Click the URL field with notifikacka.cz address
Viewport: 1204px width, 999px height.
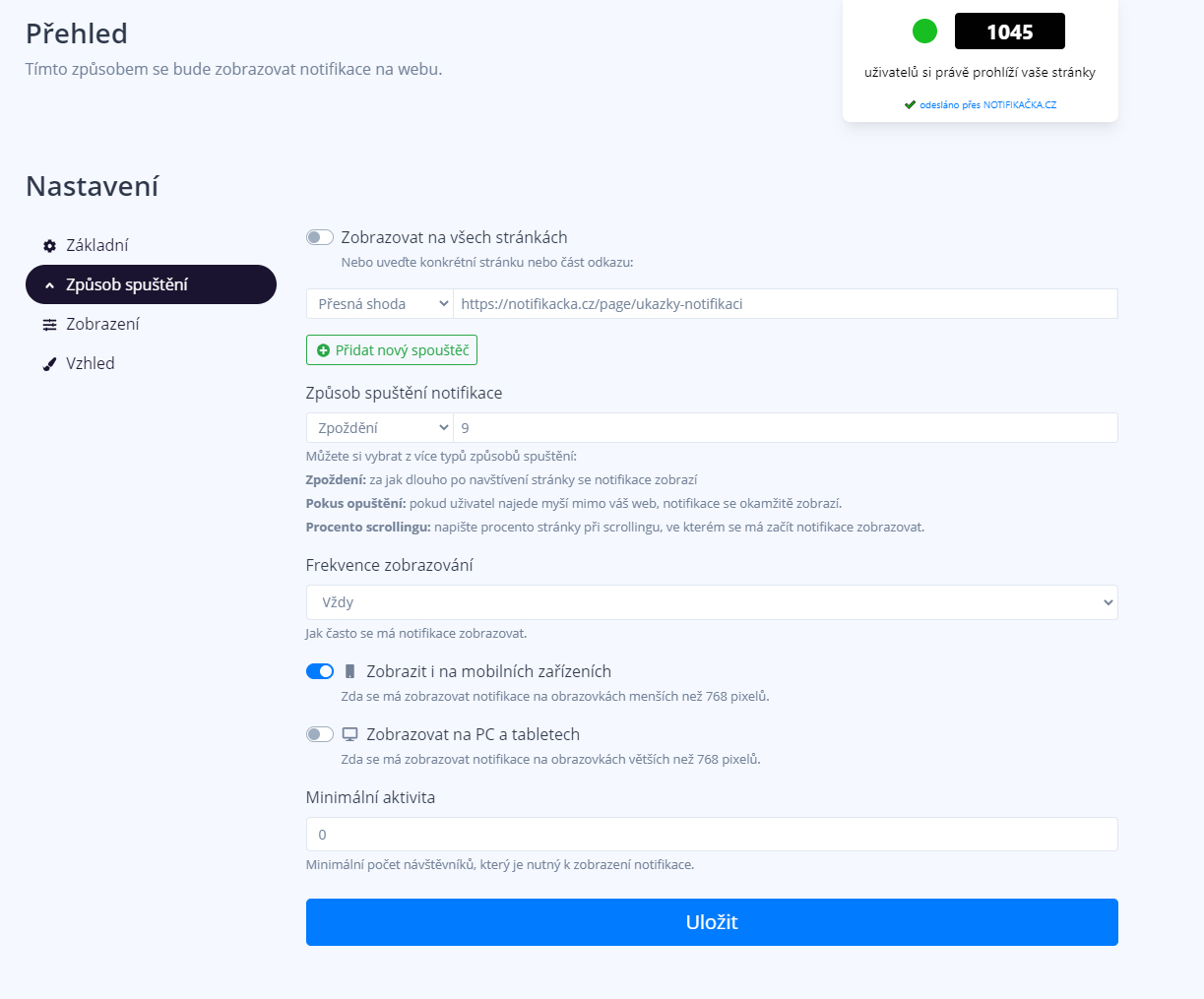click(786, 304)
